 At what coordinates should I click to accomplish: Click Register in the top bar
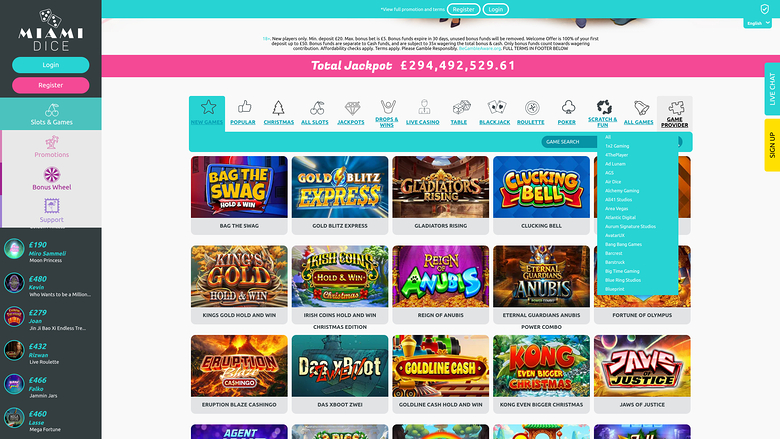point(463,9)
